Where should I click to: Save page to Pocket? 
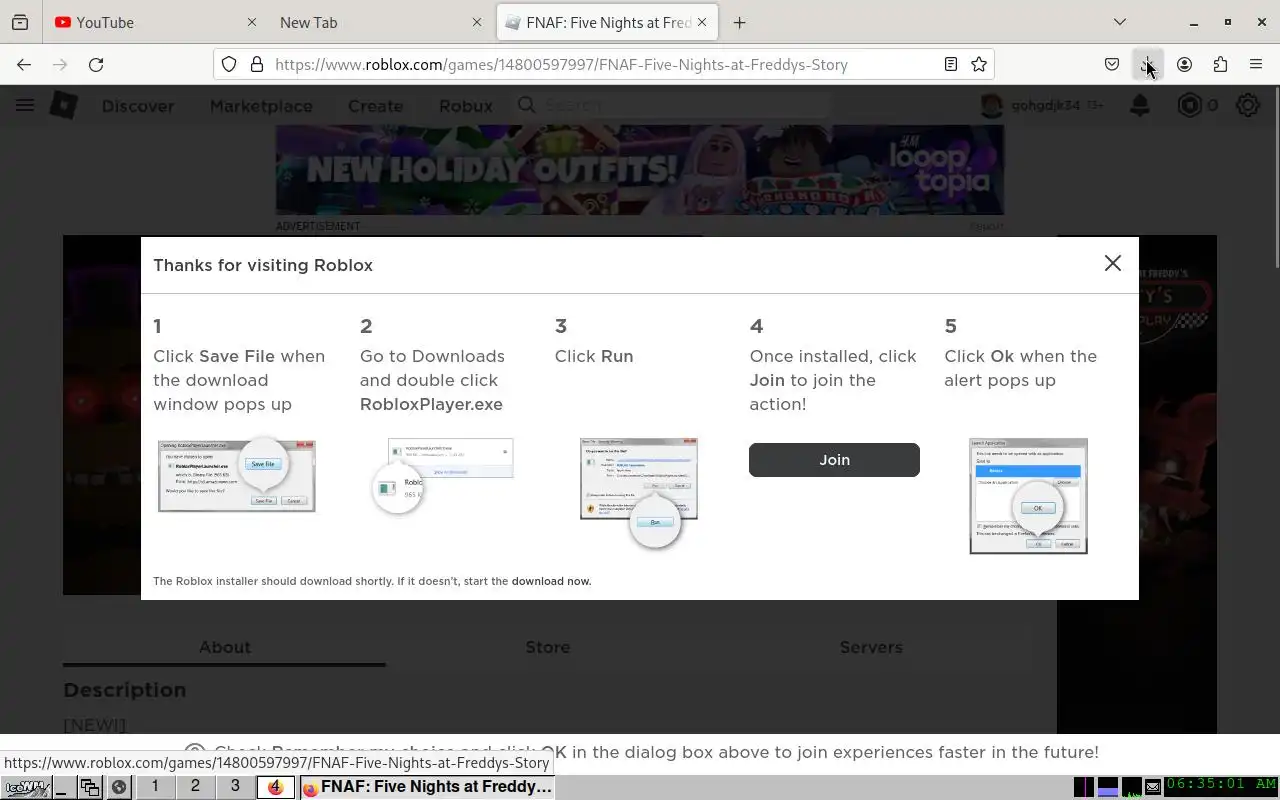click(1112, 64)
